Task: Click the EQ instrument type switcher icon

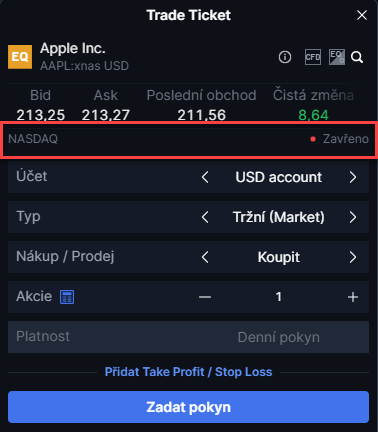Action: pyautogui.click(x=337, y=57)
